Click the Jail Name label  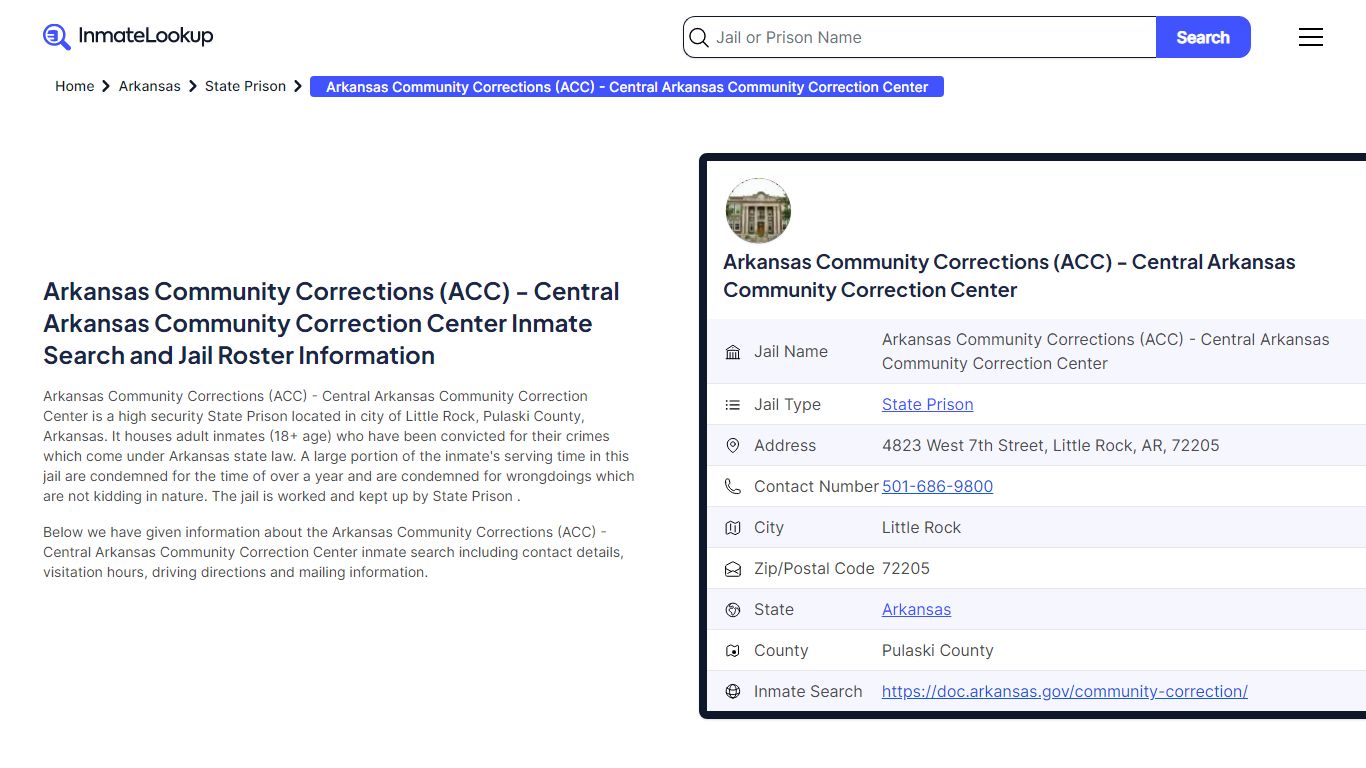[791, 352]
